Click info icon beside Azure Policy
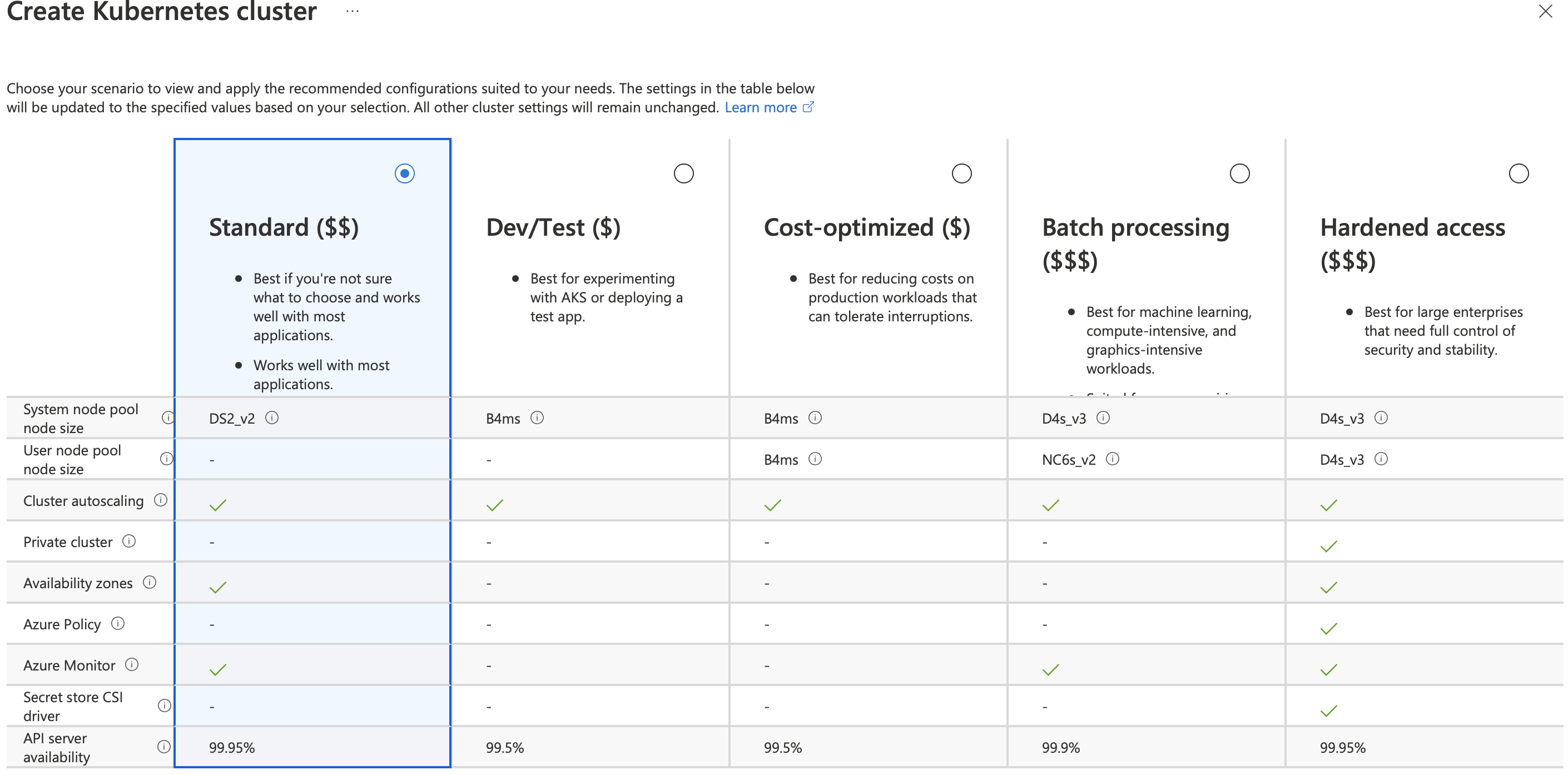This screenshot has height=775, width=1568. 118,623
